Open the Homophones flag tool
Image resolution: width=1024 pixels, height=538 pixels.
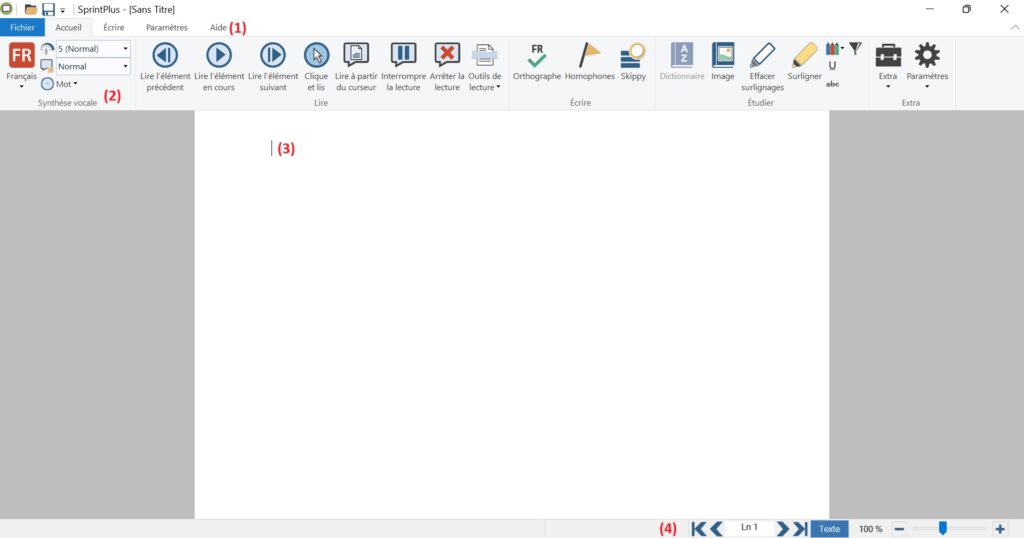590,63
